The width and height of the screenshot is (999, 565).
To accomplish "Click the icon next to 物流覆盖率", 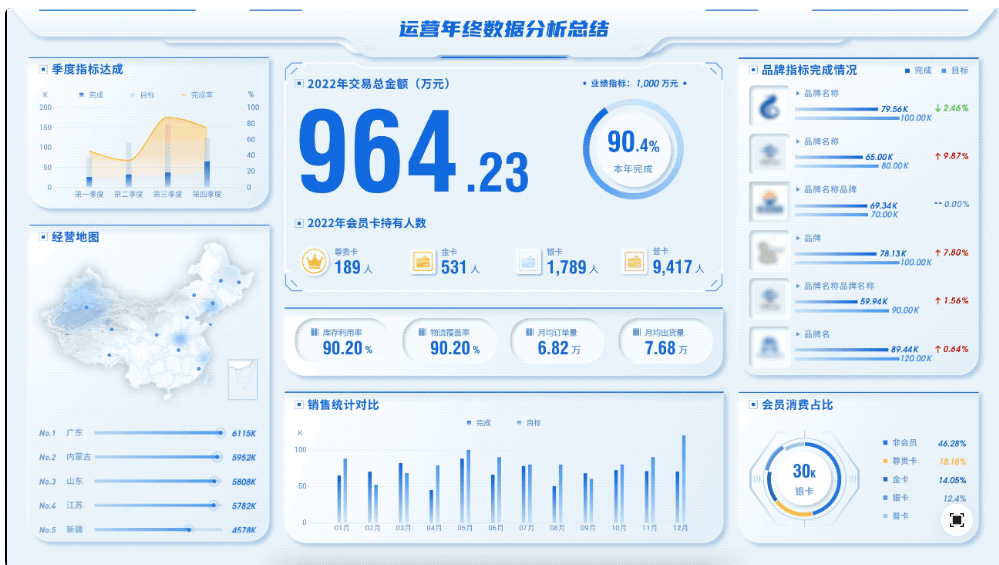I will 422,333.
